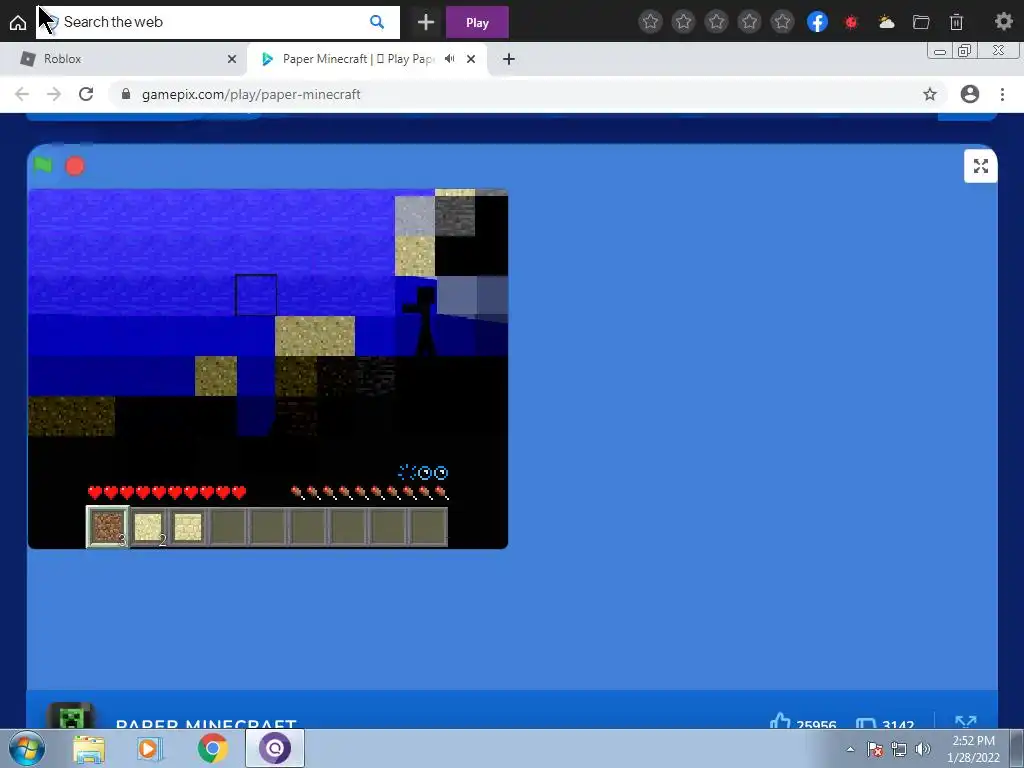Select the last empty hotbar slot
Image resolution: width=1024 pixels, height=768 pixels.
click(x=428, y=526)
